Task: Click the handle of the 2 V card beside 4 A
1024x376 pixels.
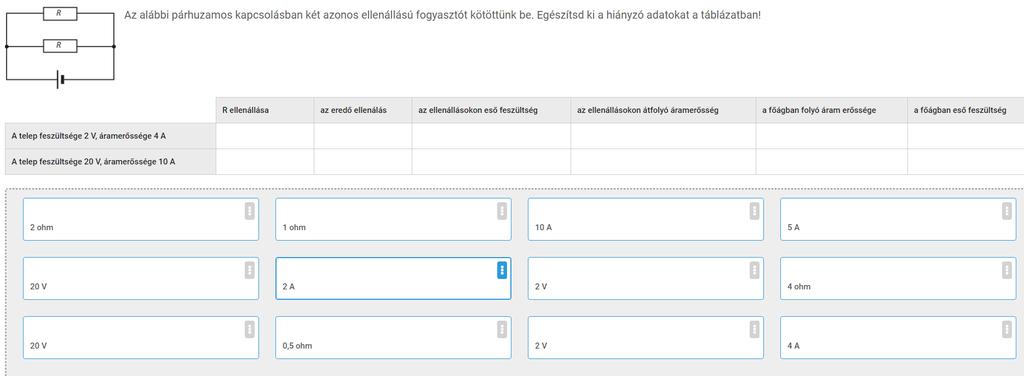Action: 754,329
